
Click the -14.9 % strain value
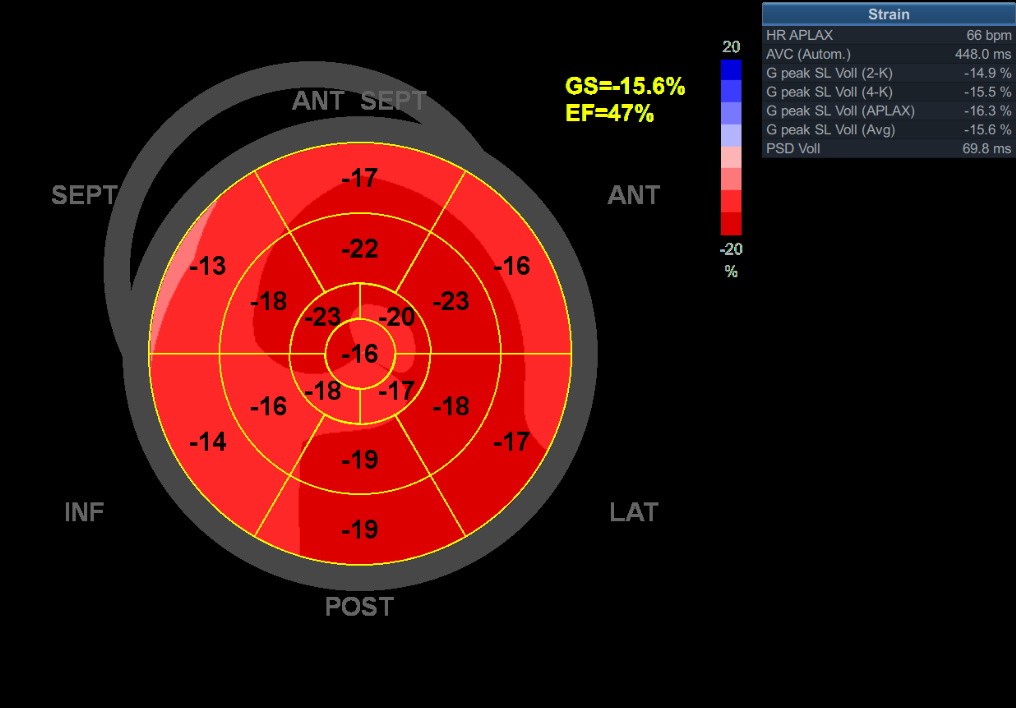pyautogui.click(x=987, y=73)
